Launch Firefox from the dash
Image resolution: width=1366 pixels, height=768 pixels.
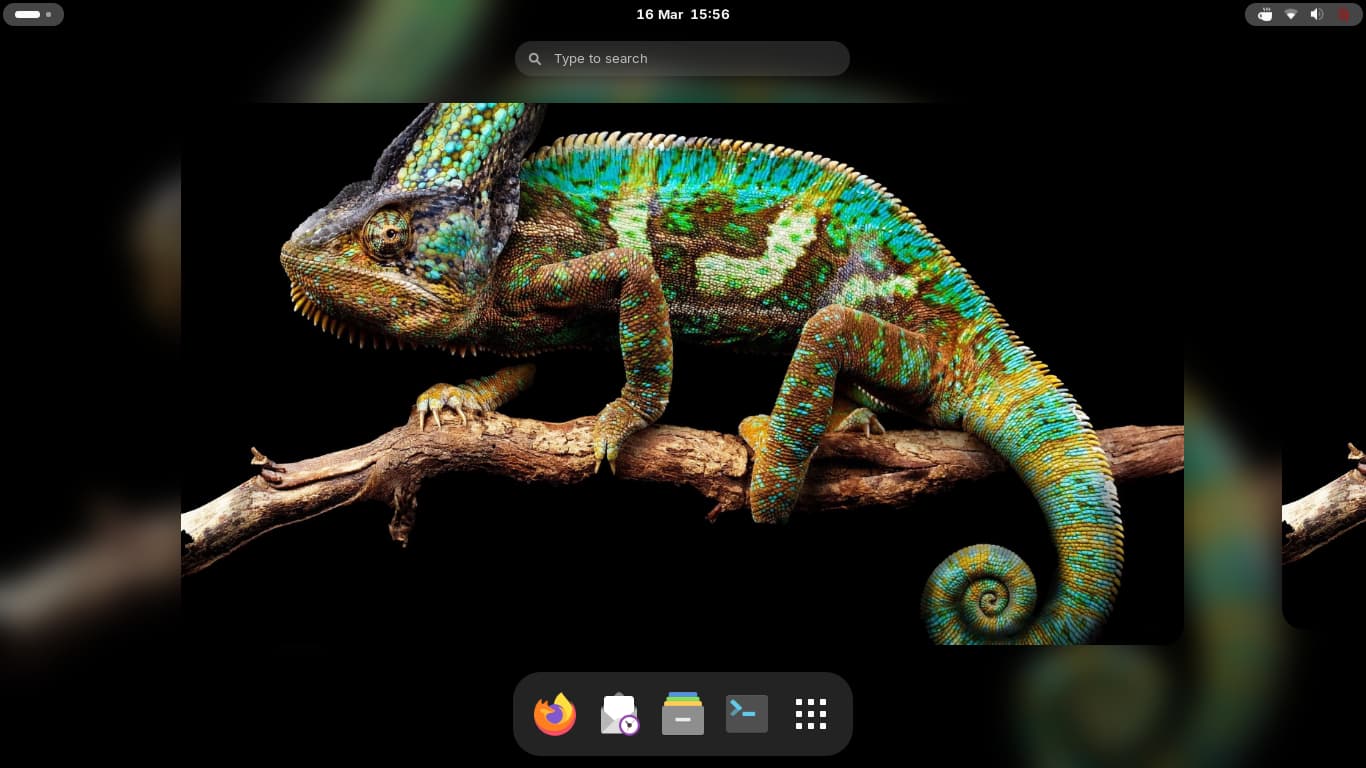click(x=555, y=714)
